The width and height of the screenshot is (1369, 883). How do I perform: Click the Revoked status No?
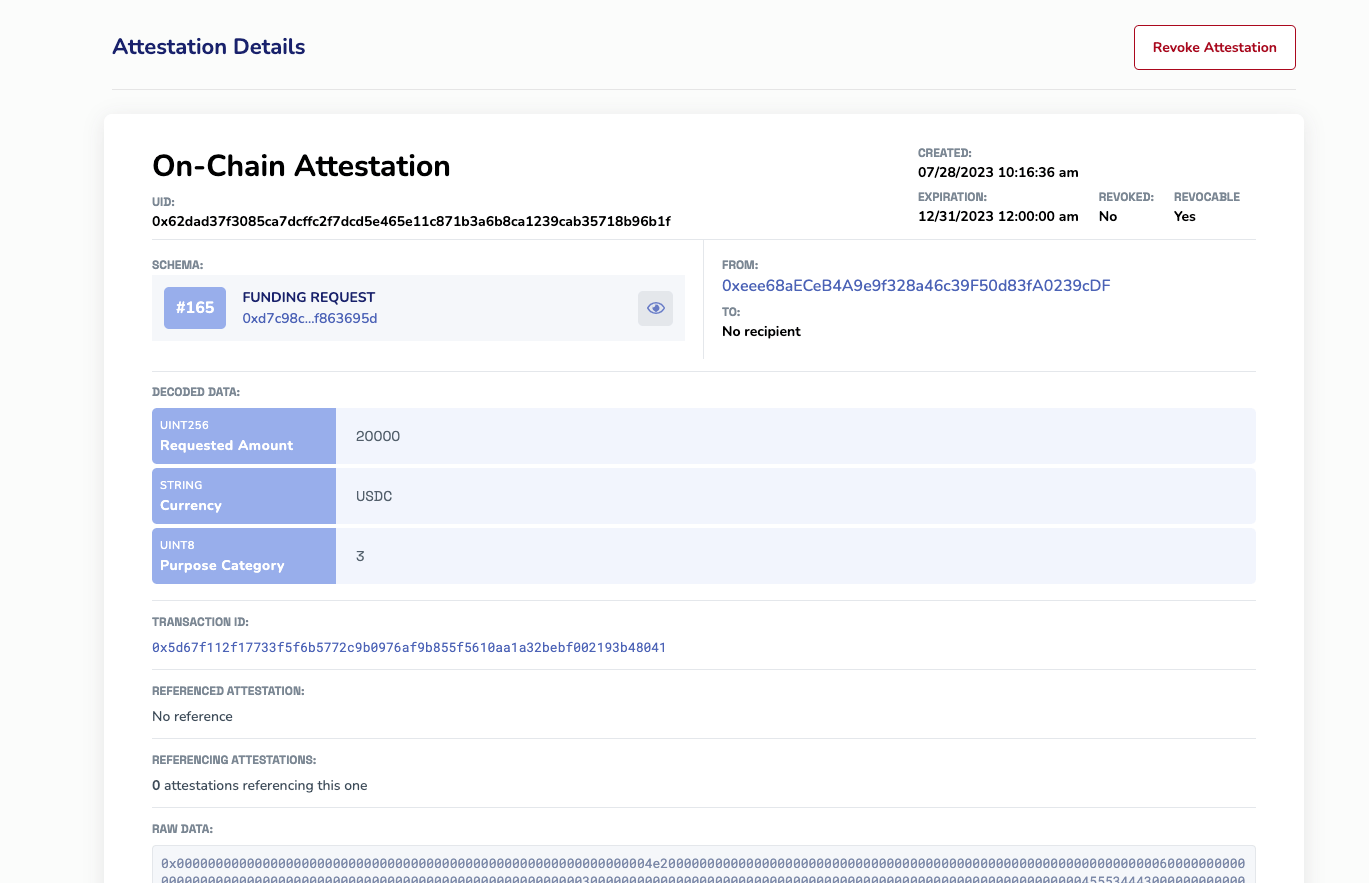[x=1108, y=216]
